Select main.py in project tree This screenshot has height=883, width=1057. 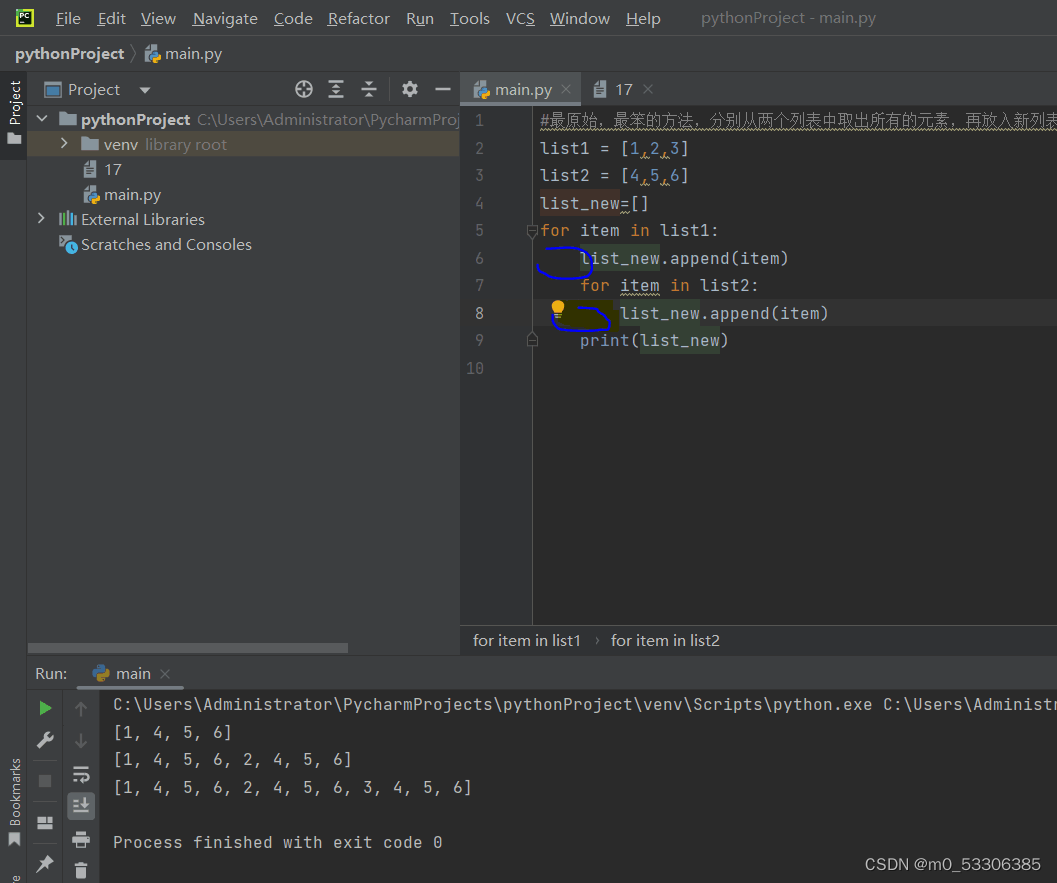122,195
